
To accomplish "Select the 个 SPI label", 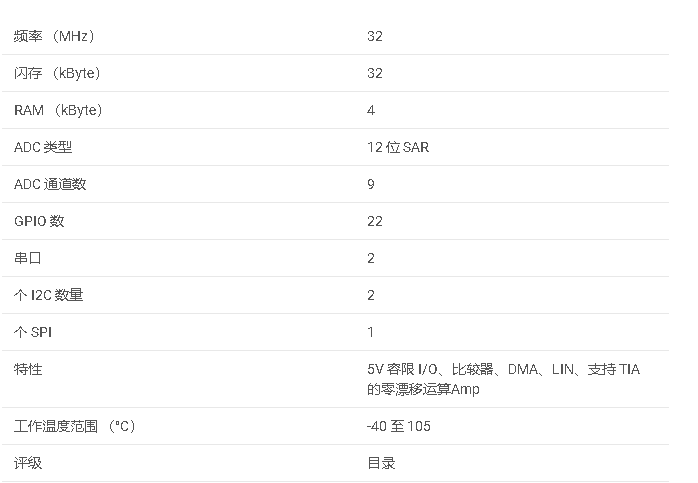I will [33, 332].
